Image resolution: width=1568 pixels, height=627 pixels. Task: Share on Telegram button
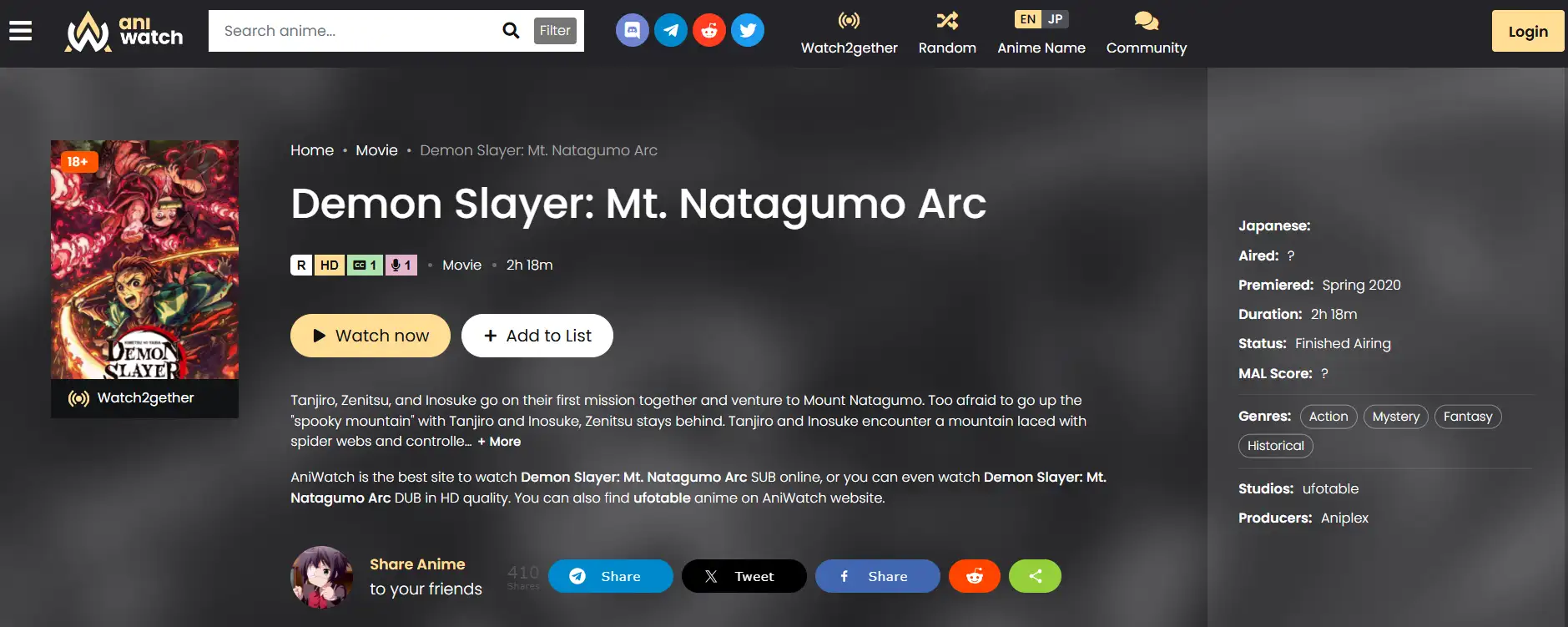[611, 576]
